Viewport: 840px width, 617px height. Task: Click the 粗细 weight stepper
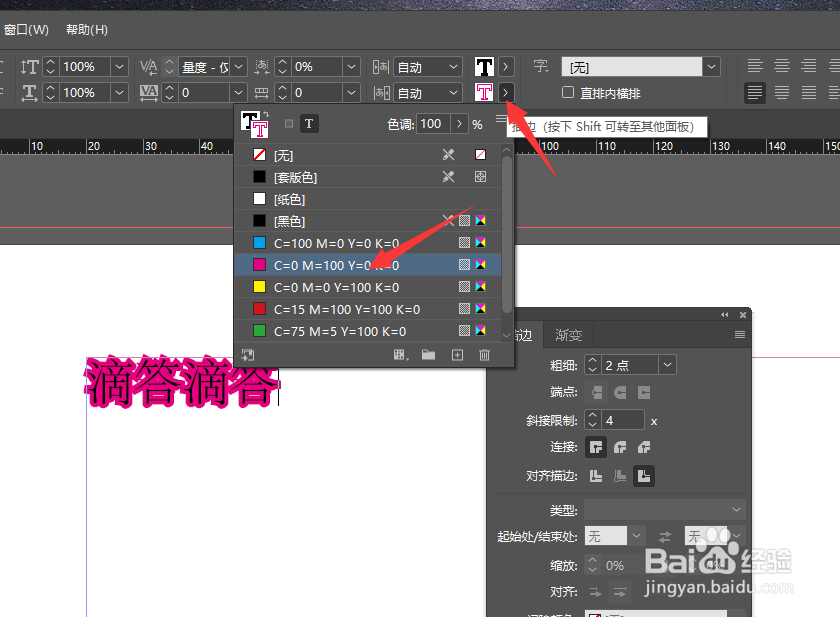592,365
